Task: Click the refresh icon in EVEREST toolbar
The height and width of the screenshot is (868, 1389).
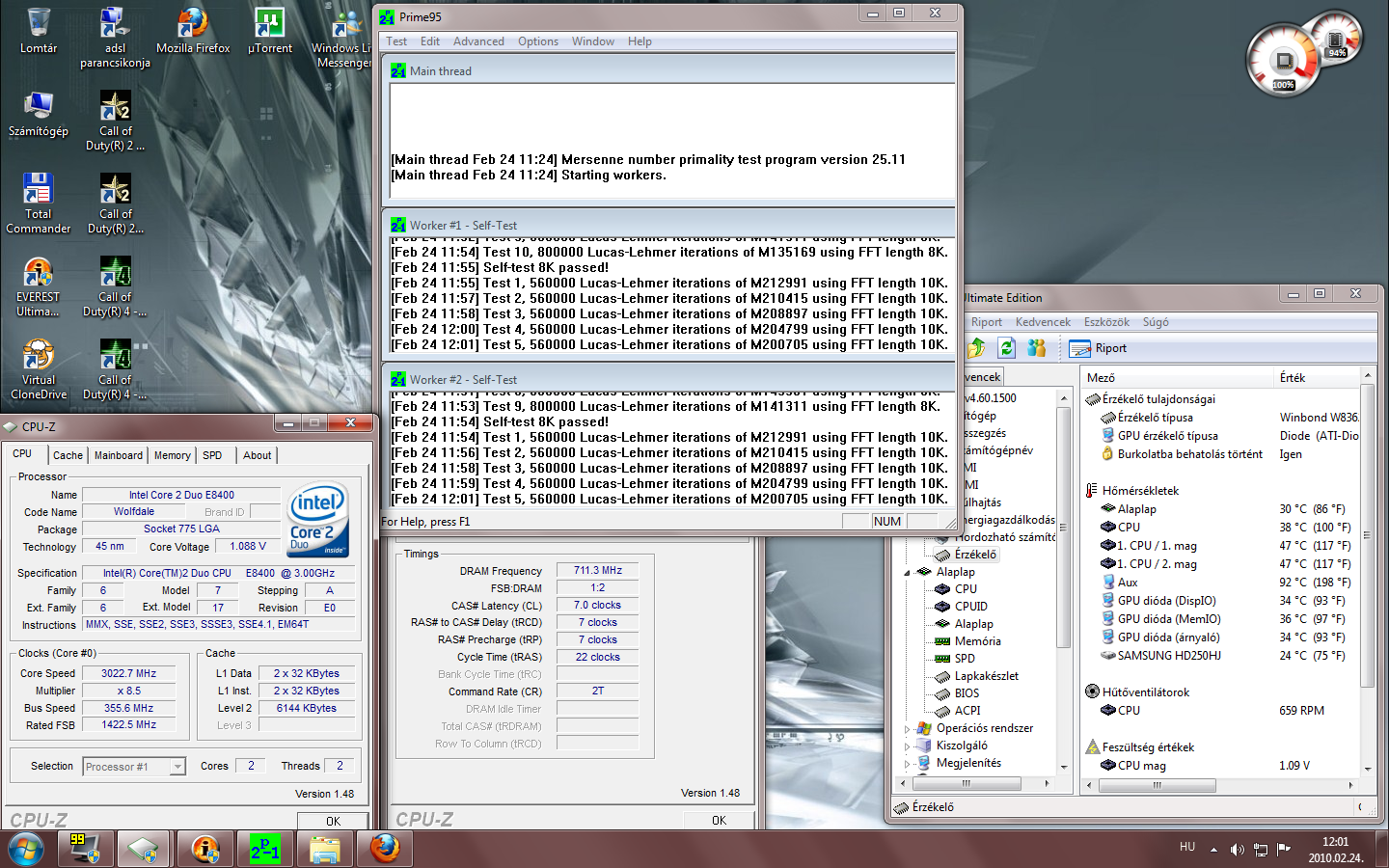Action: coord(1006,347)
